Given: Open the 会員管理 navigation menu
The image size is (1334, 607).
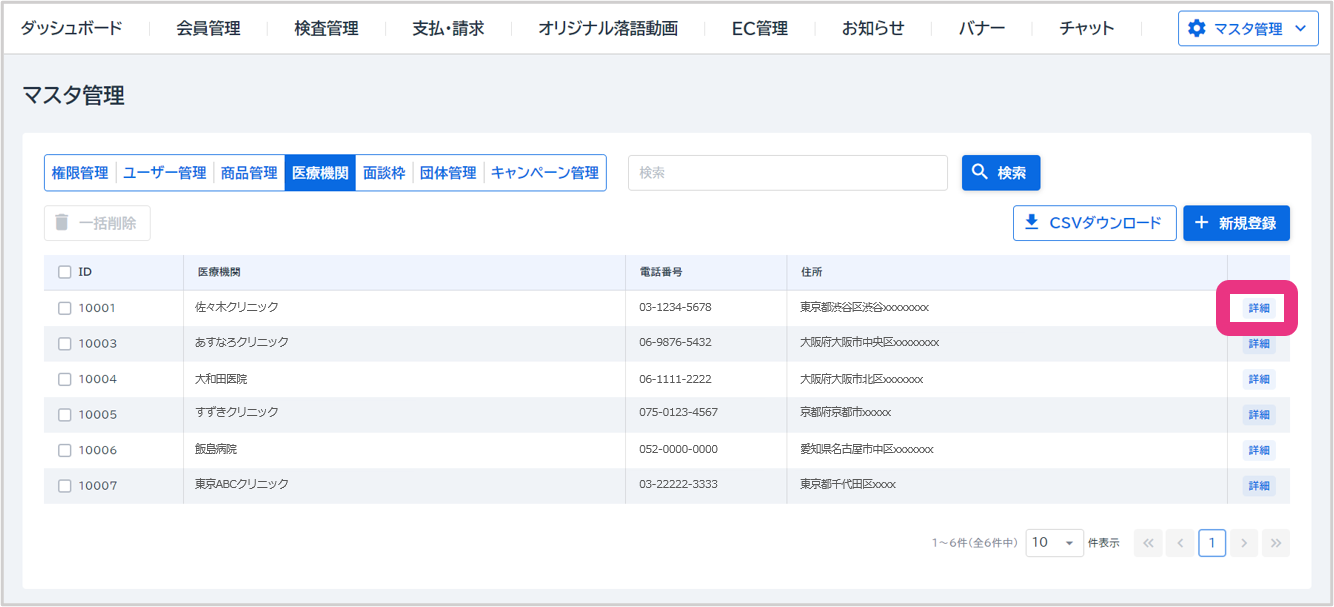Looking at the screenshot, I should coord(208,28).
